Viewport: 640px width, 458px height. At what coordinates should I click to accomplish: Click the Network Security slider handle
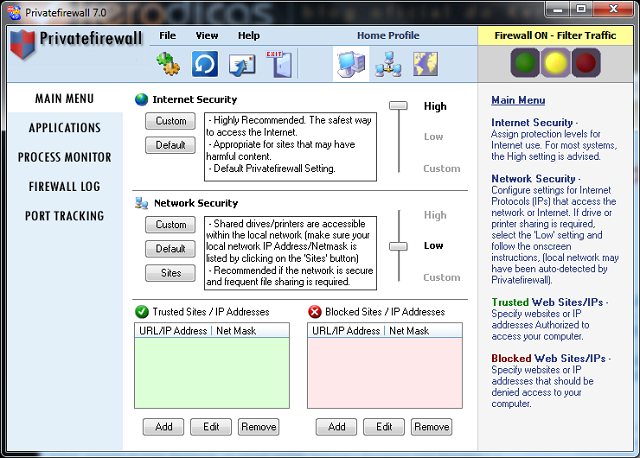point(398,247)
